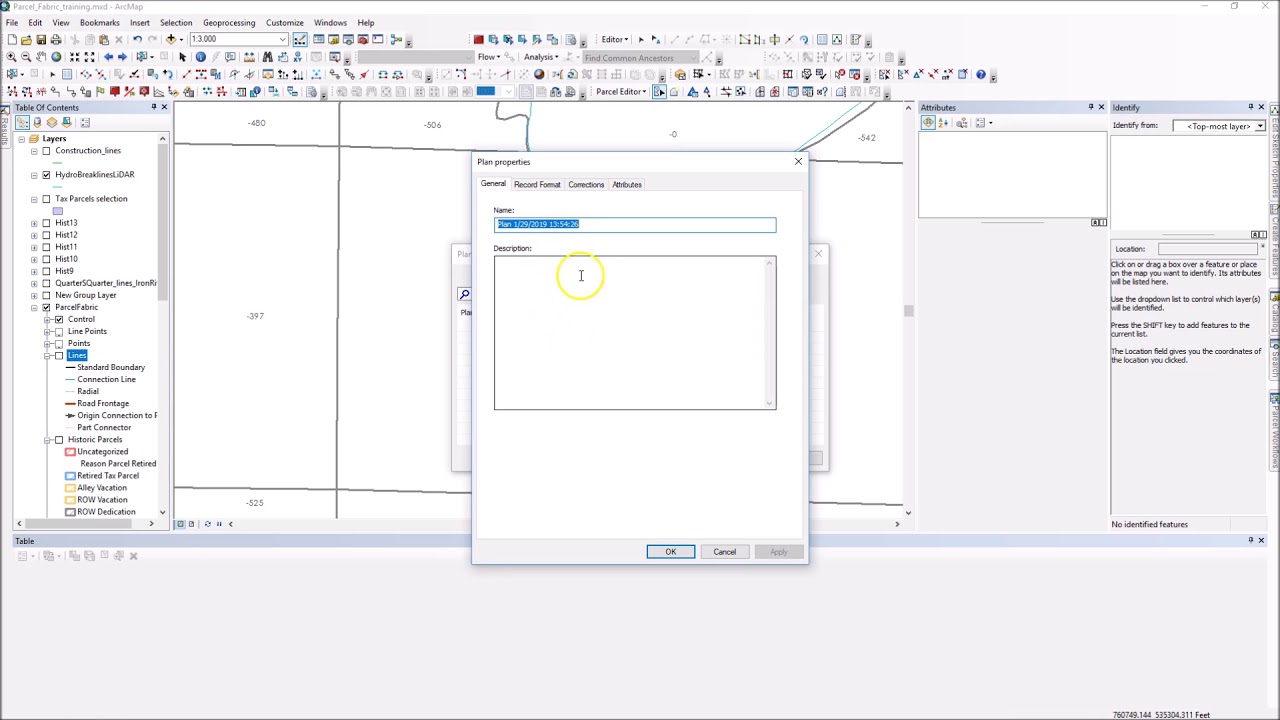Open the map scale 1:3,000 dropdown

click(x=282, y=39)
